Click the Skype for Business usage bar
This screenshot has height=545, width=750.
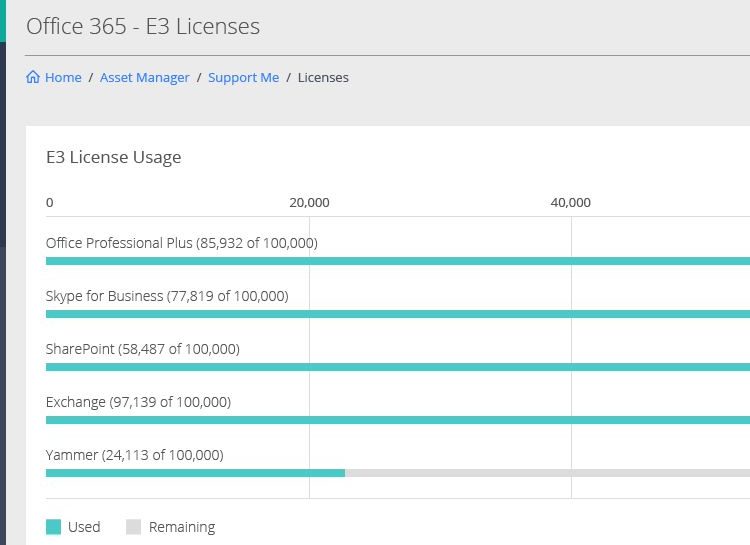[398, 314]
